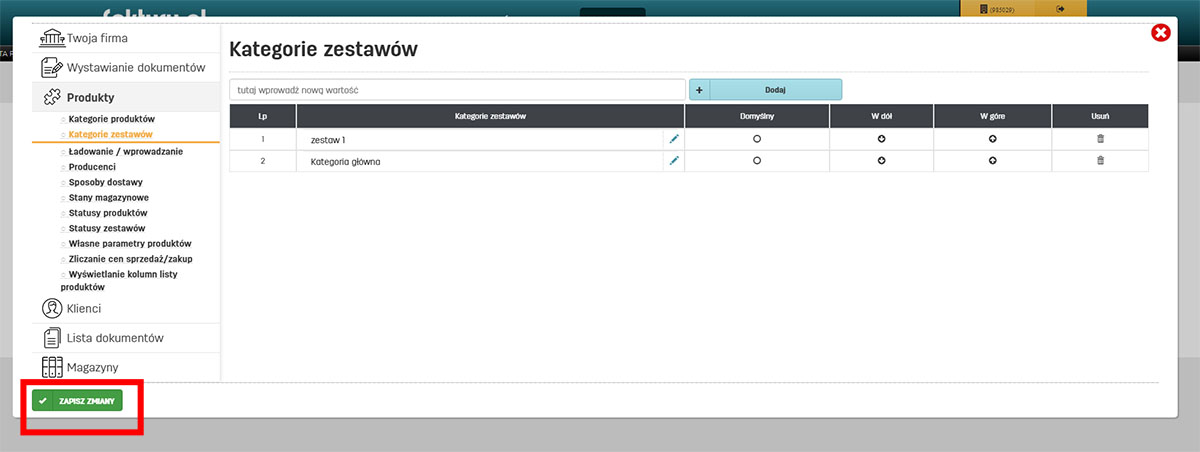
Task: Move 'Kategoria główna' down with arrow icon
Action: coord(881,161)
